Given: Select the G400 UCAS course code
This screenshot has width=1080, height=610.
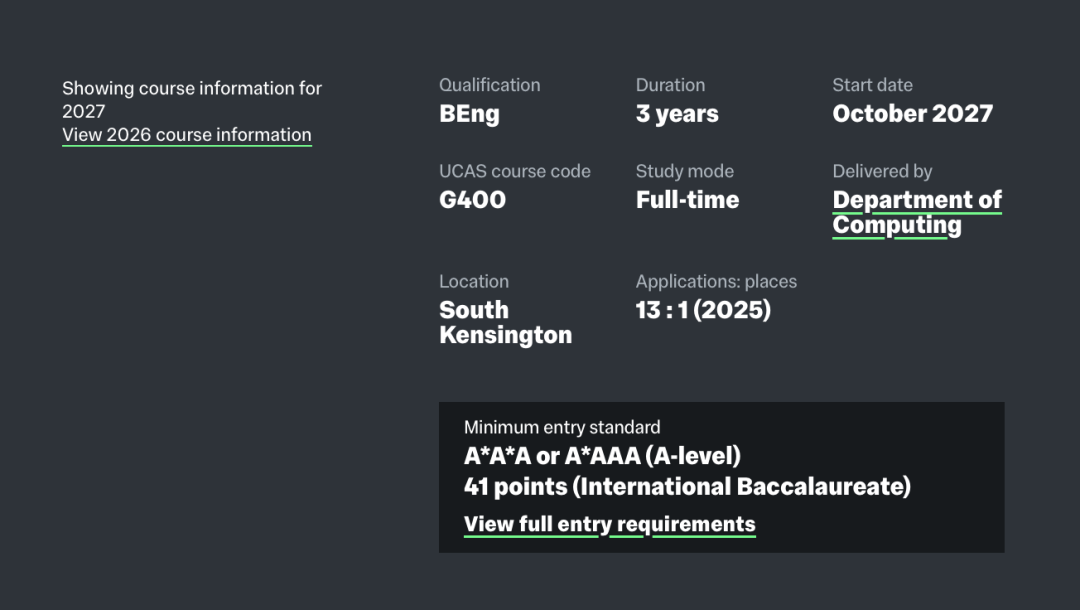Looking at the screenshot, I should click(x=472, y=200).
